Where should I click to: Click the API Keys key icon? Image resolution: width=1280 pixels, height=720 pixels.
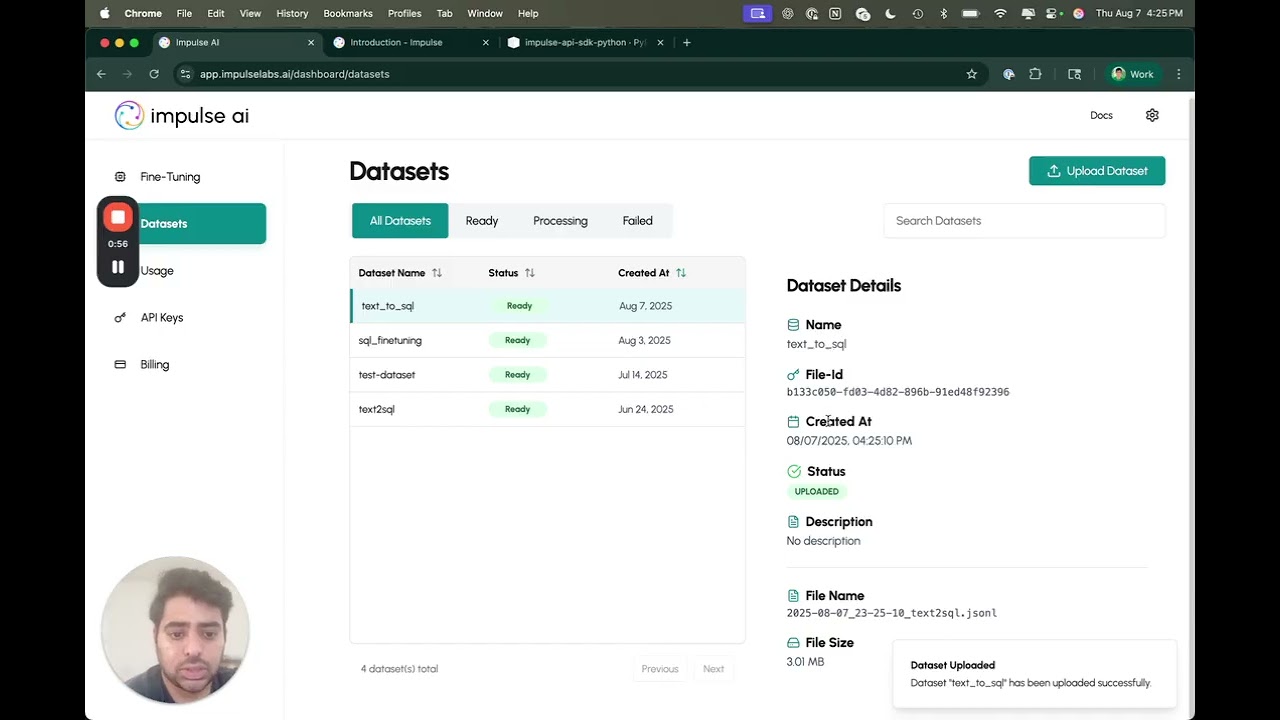coord(120,318)
